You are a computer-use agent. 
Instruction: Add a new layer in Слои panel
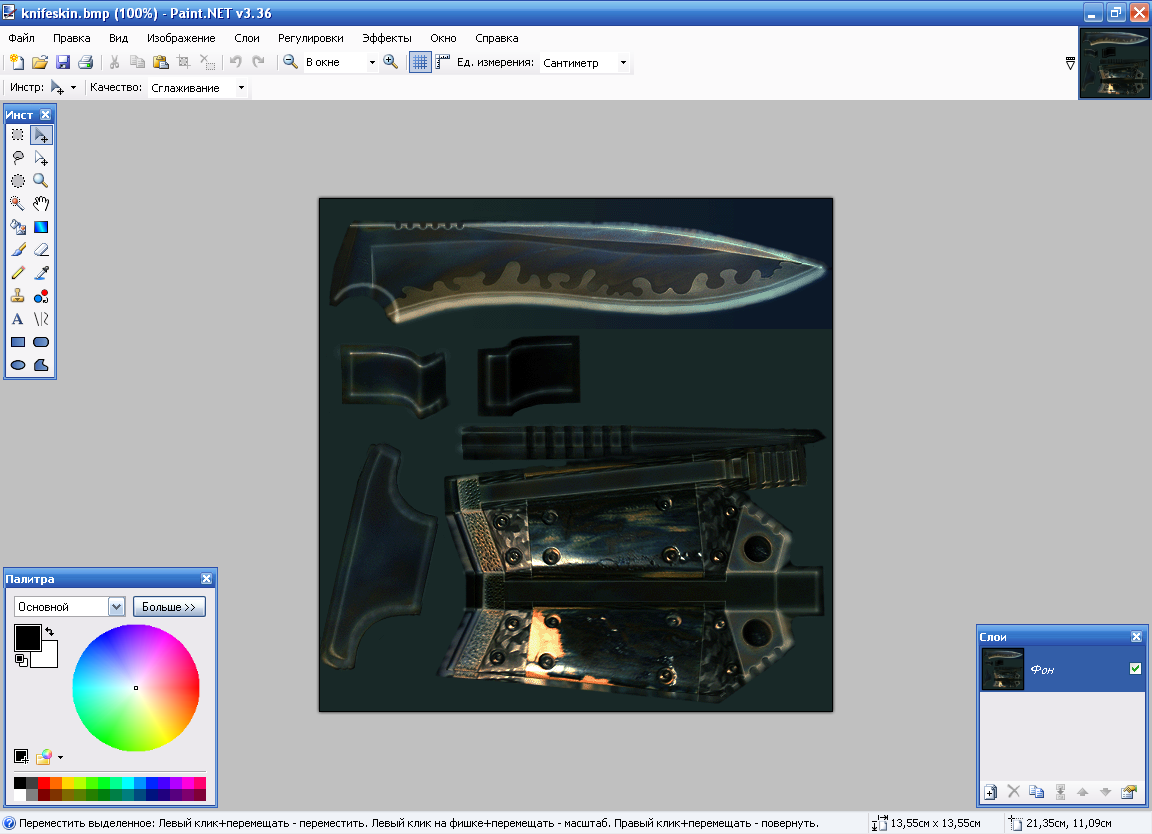point(990,792)
